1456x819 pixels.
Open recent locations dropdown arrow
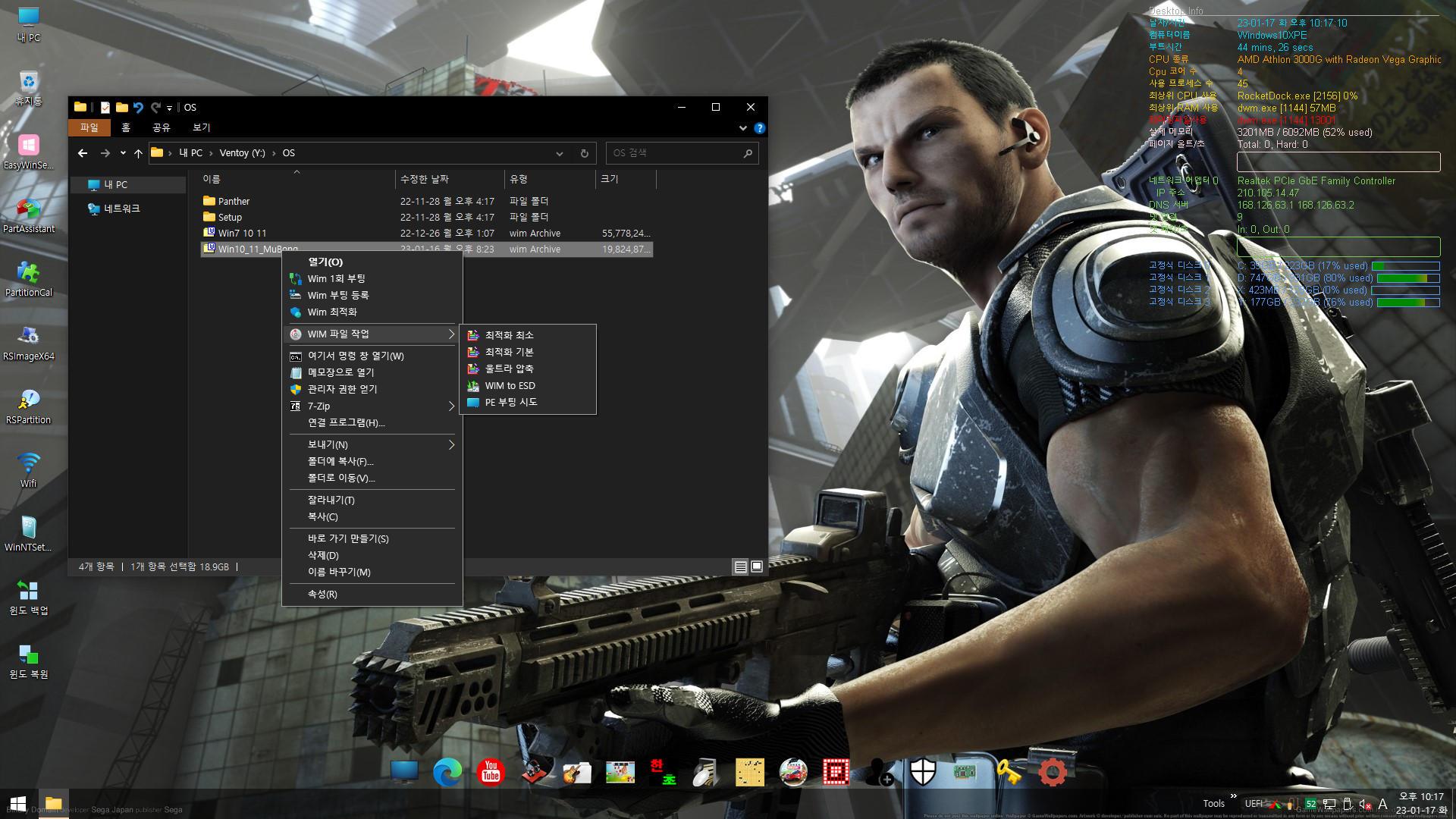[x=123, y=153]
